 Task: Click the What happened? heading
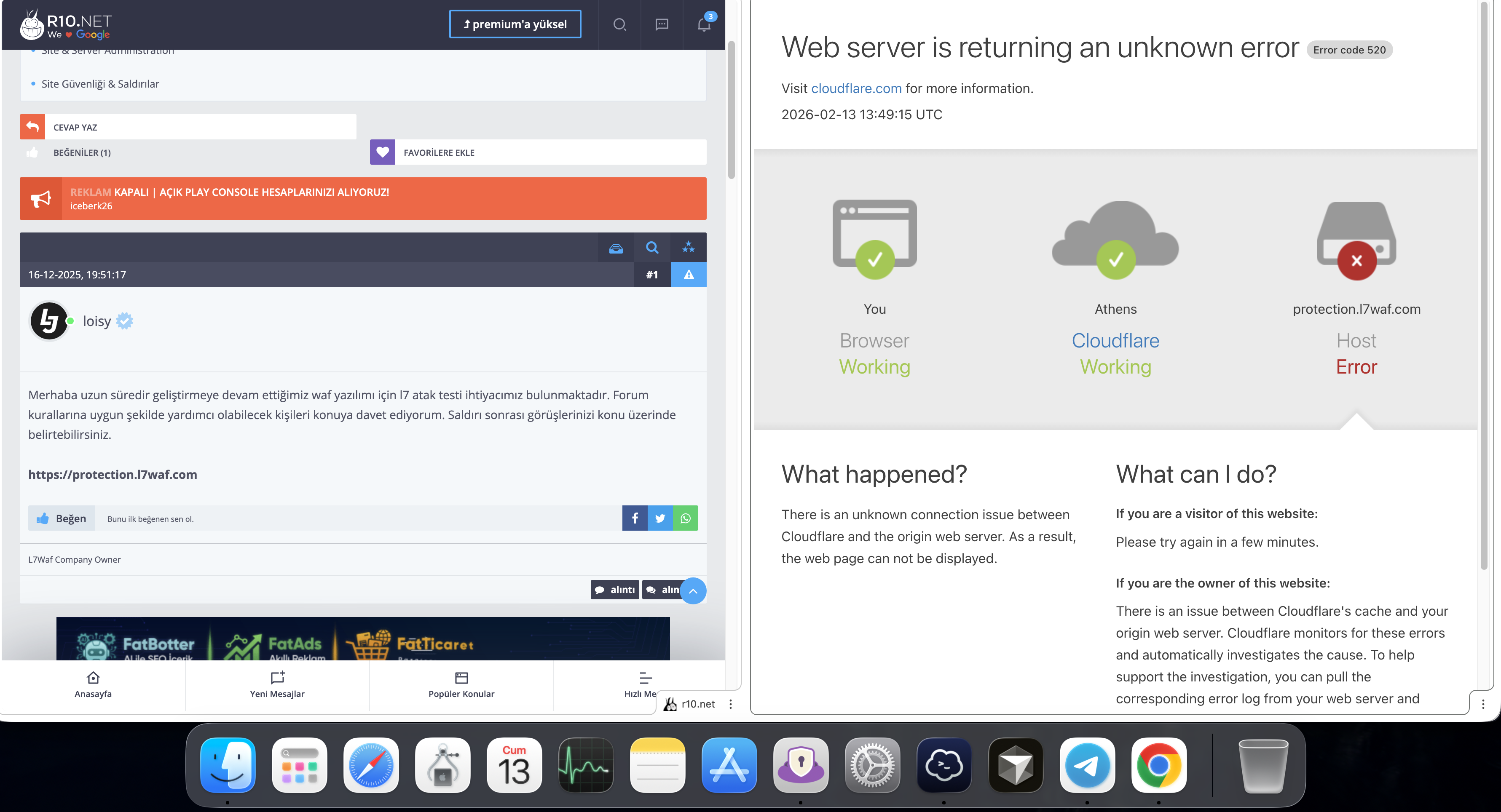874,474
